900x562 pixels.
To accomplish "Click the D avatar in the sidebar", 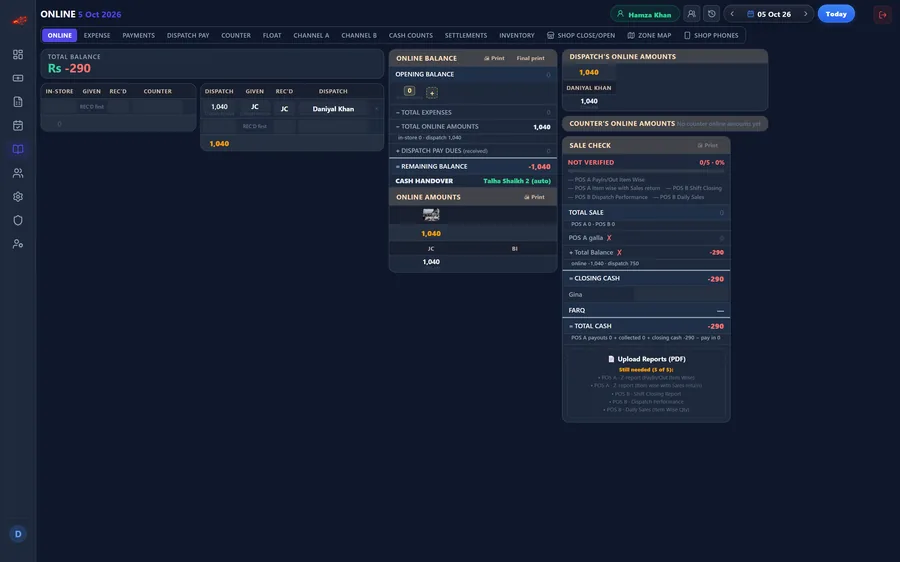I will click(18, 534).
